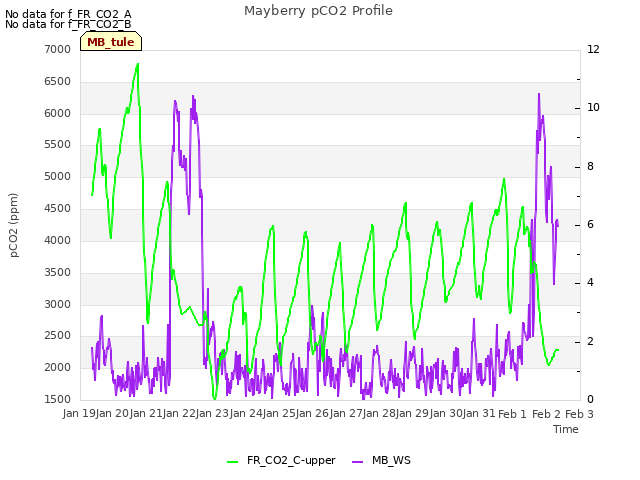Click the purple wind speed peak on Feb 2

coord(539,94)
